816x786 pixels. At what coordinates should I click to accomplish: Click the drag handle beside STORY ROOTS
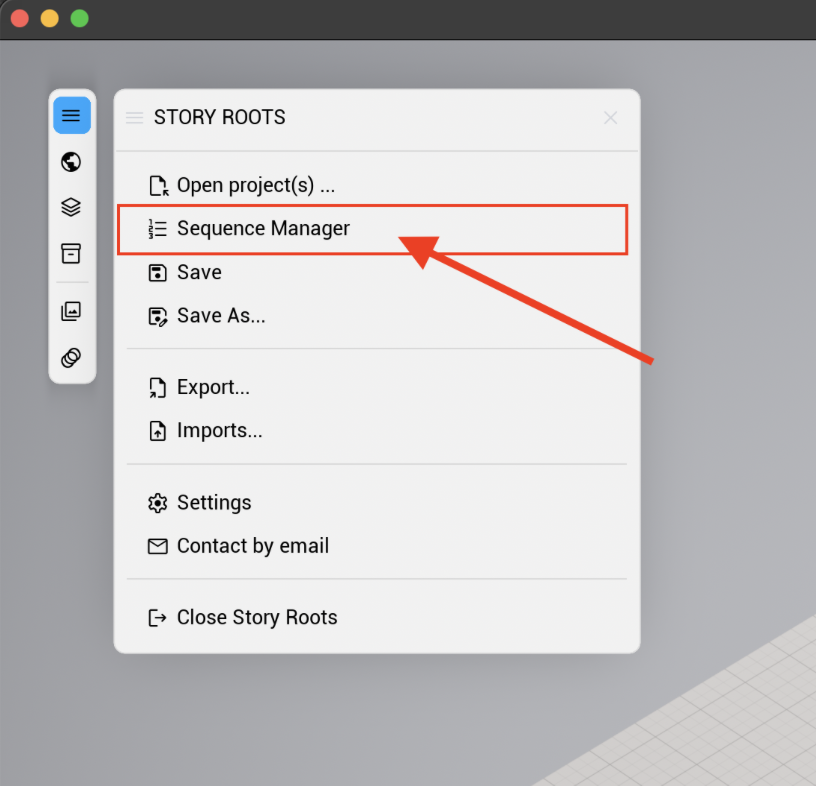[134, 118]
